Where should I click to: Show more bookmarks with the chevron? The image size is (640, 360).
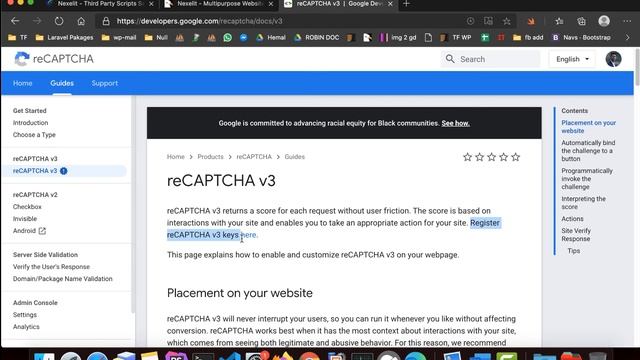click(627, 38)
